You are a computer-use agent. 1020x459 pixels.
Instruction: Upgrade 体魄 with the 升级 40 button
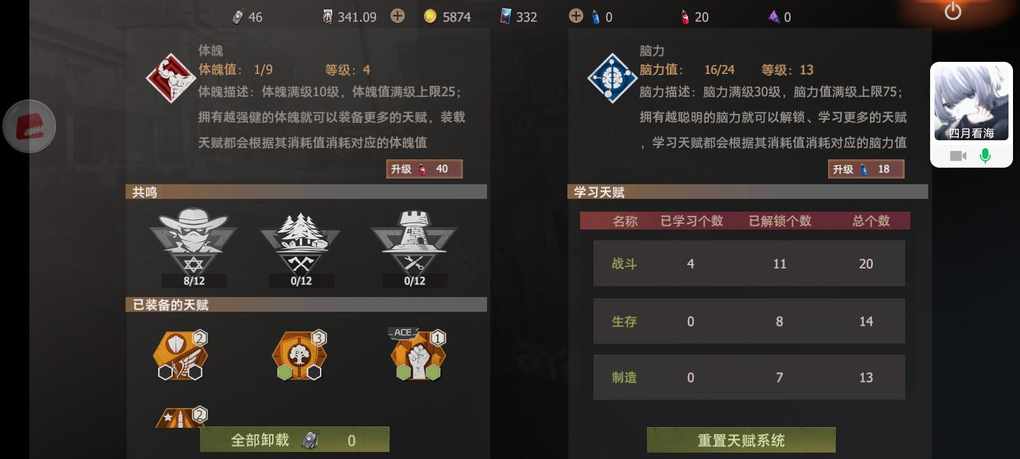424,169
